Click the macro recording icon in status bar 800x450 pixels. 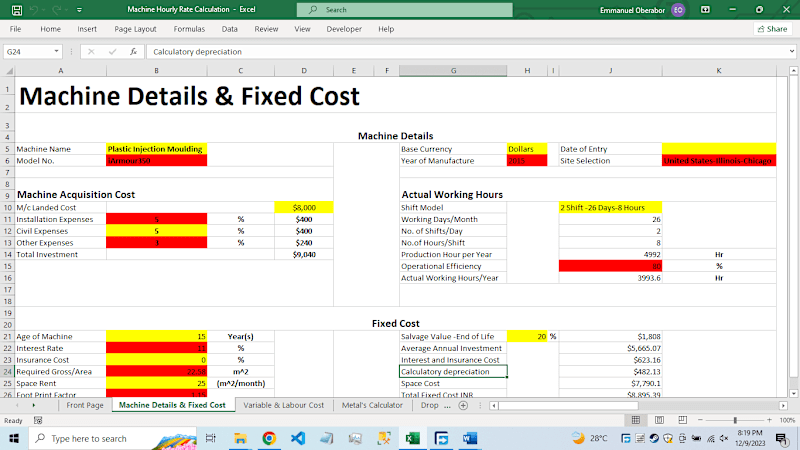(x=38, y=420)
